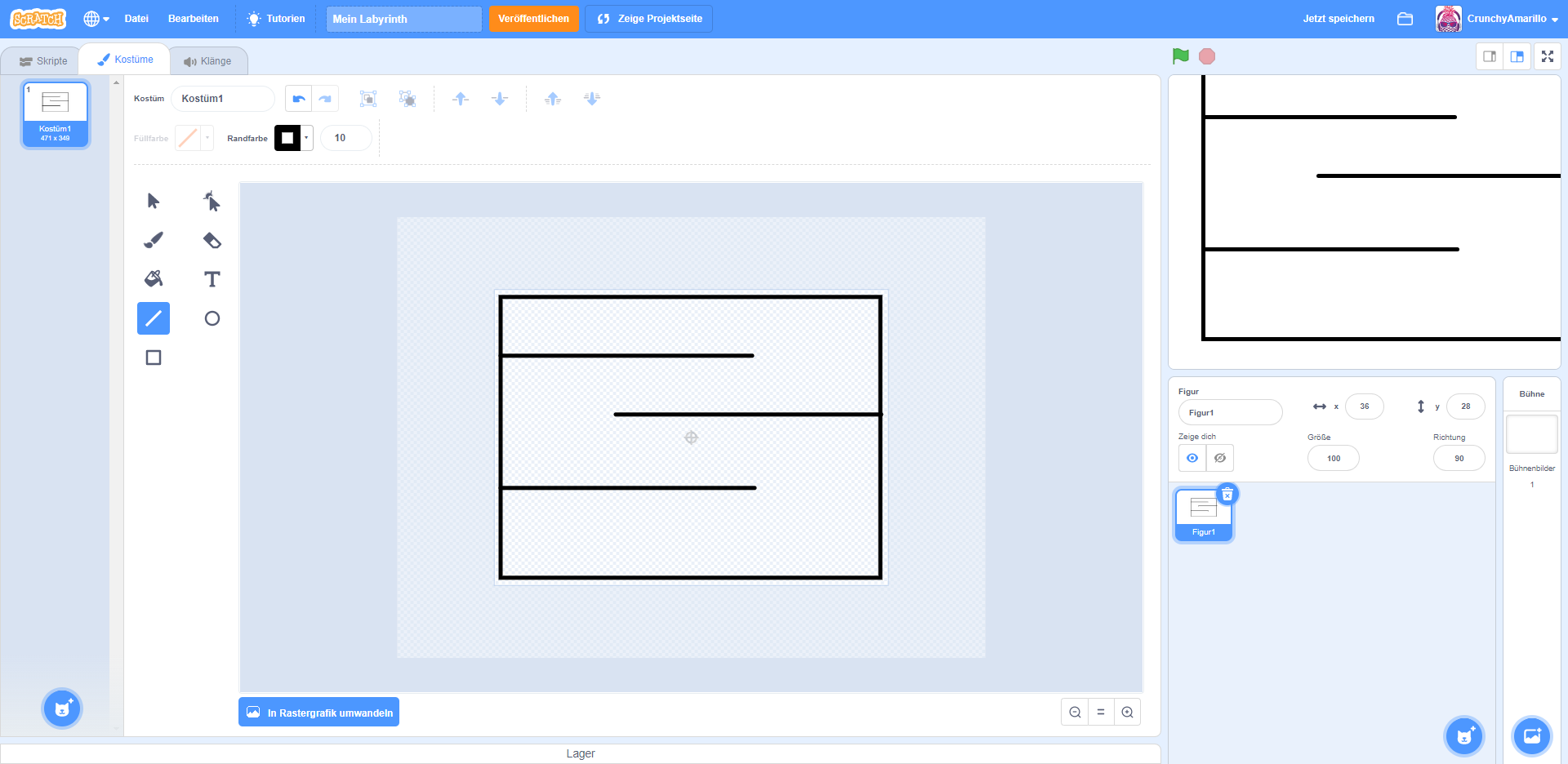Viewport: 1568px width, 764px height.
Task: Click the Send Backward icon
Action: tap(500, 99)
